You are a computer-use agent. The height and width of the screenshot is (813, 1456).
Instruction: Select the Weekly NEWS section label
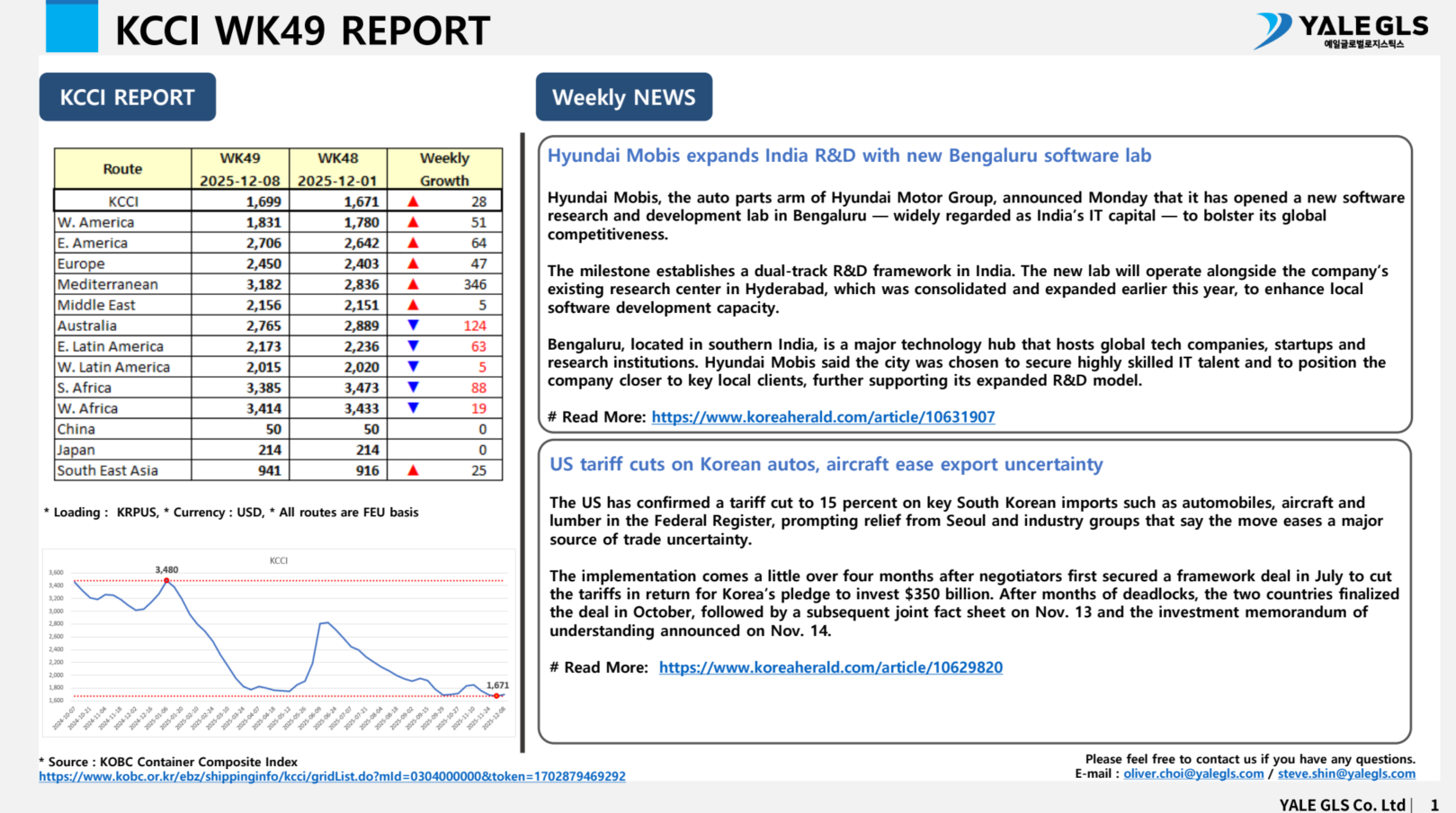(x=623, y=97)
